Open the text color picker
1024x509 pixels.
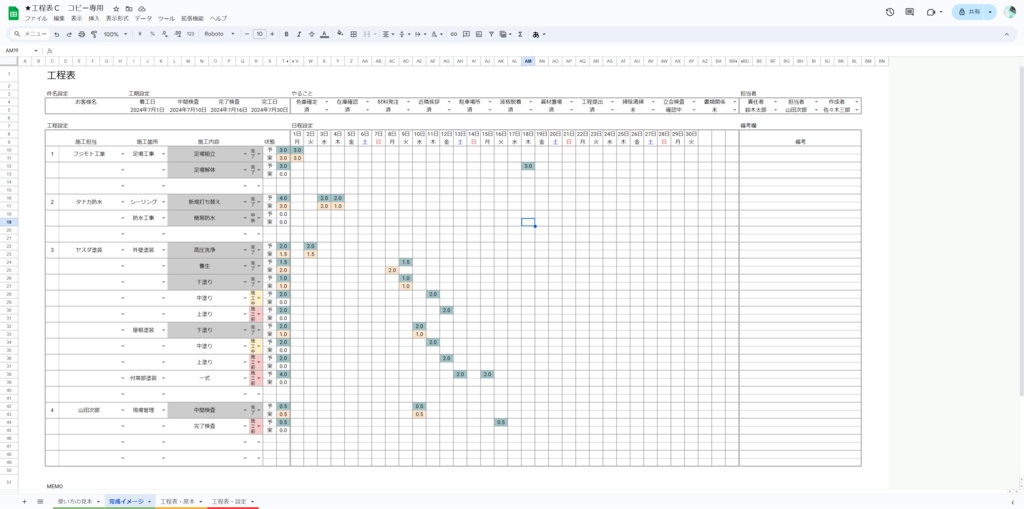(x=325, y=34)
